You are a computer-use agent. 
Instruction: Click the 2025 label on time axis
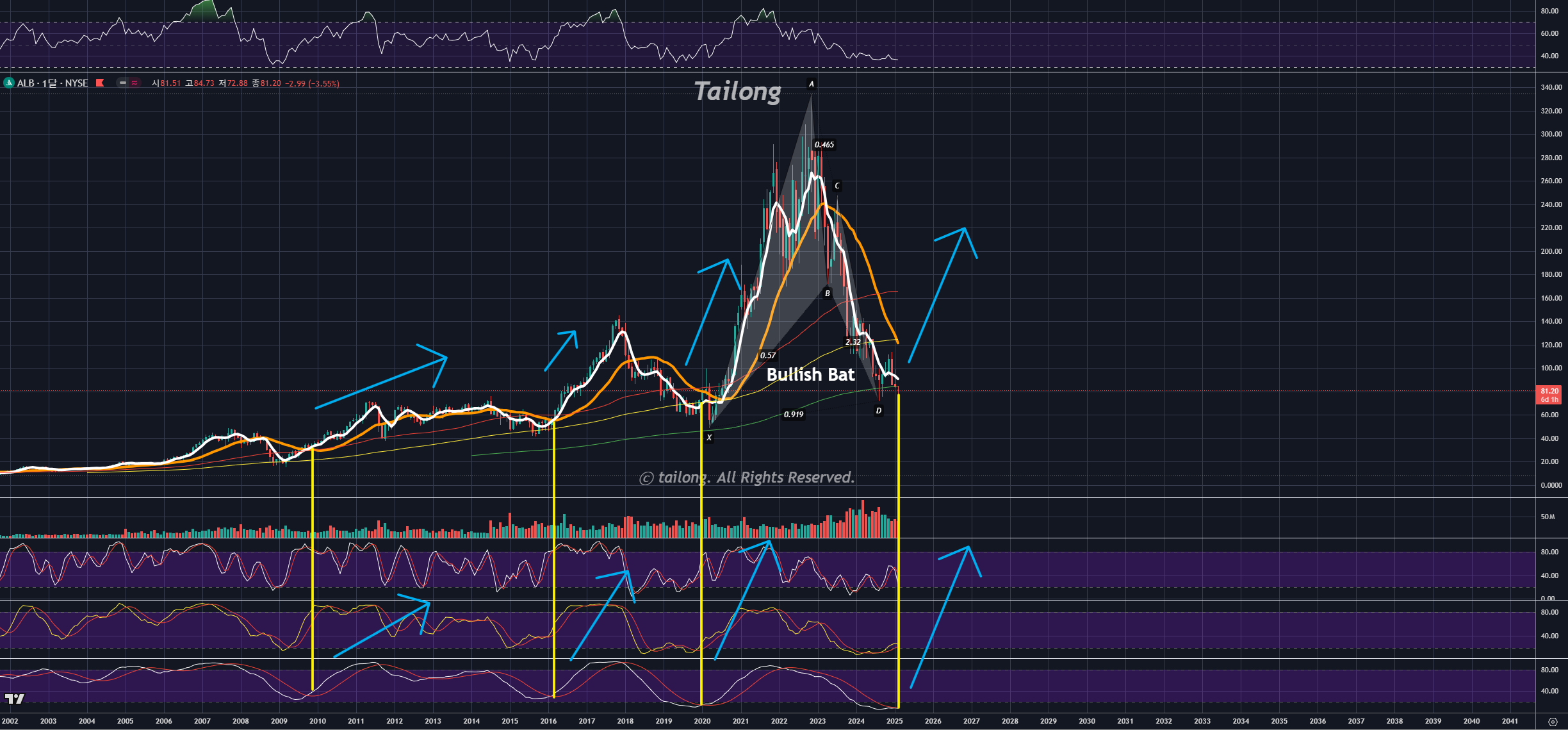pyautogui.click(x=894, y=721)
